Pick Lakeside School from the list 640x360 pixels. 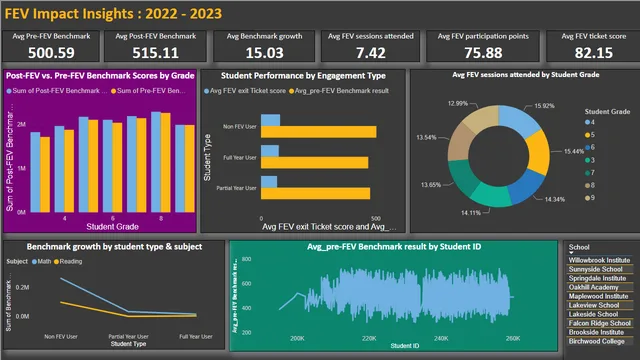593,314
